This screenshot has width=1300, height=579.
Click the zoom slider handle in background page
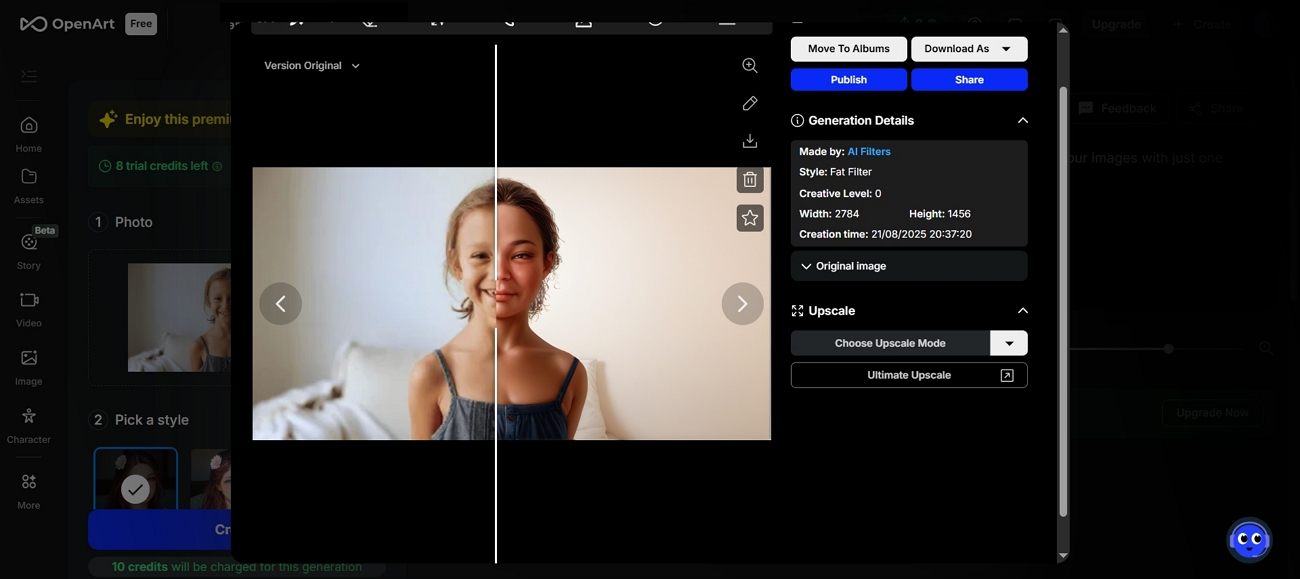1168,348
